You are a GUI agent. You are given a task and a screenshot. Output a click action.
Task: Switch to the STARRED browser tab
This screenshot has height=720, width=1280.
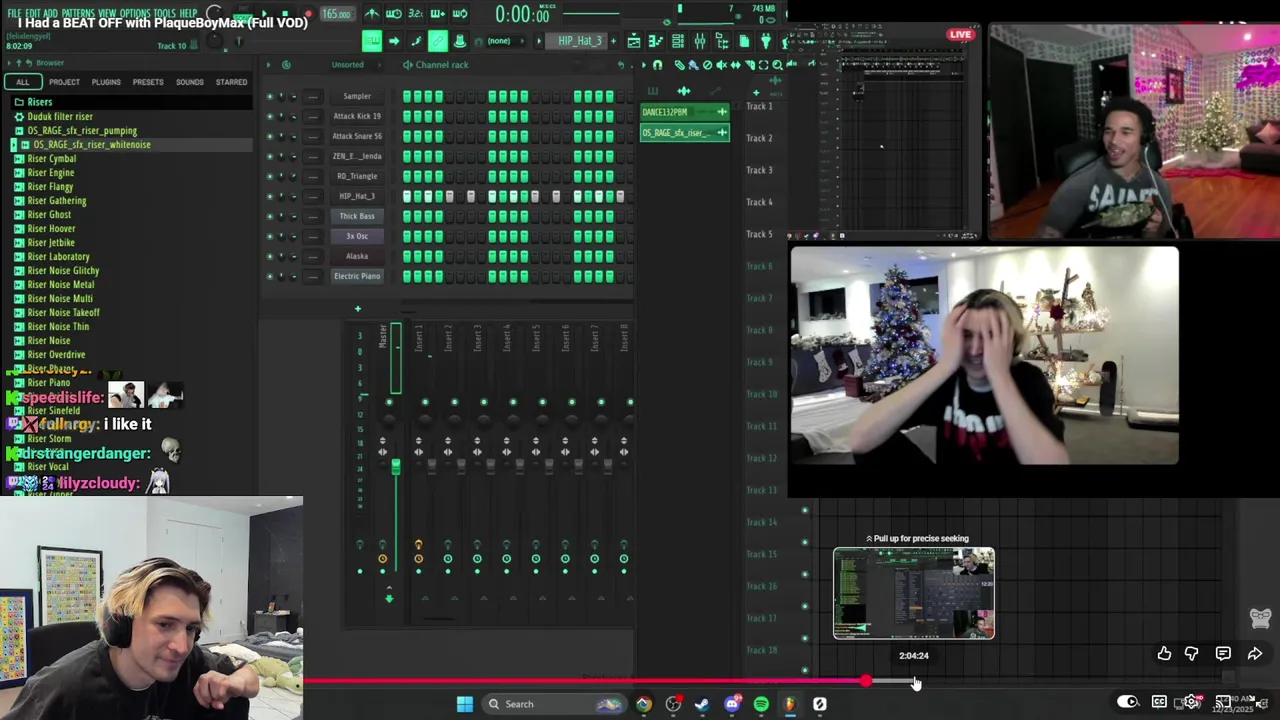point(231,82)
